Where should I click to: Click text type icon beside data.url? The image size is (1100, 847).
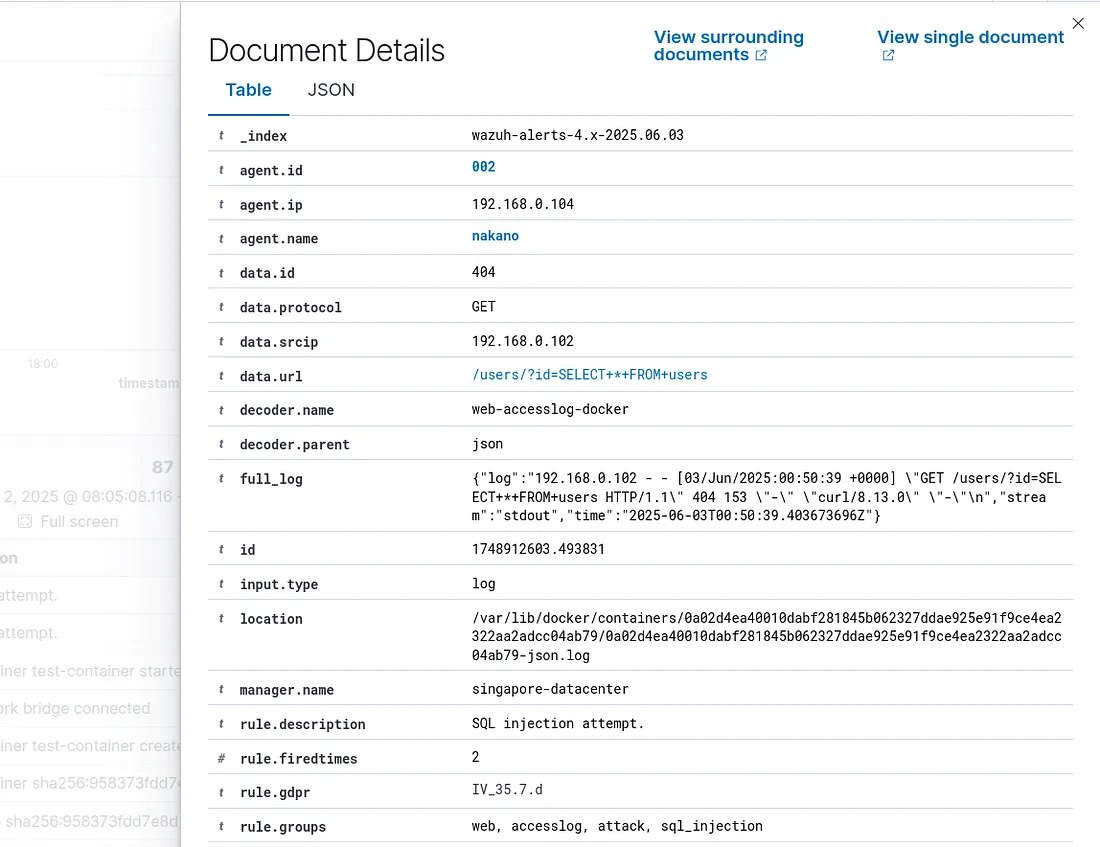click(221, 376)
